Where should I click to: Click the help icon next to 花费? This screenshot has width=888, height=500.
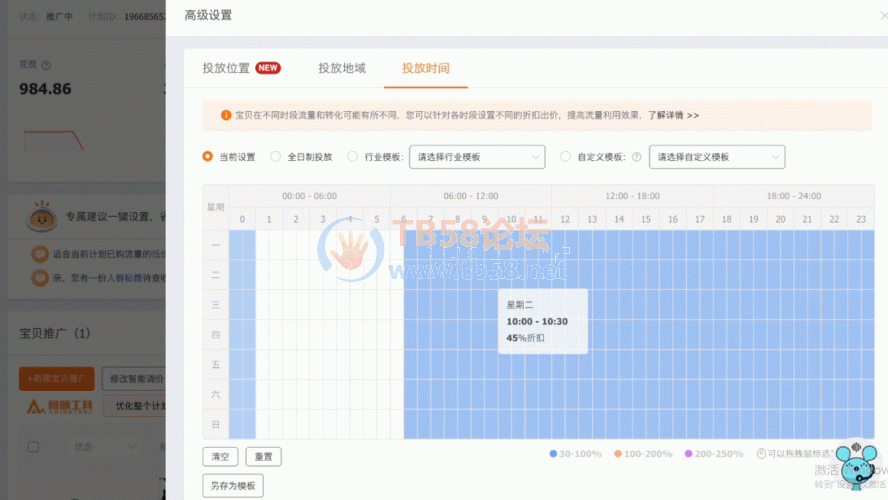46,65
